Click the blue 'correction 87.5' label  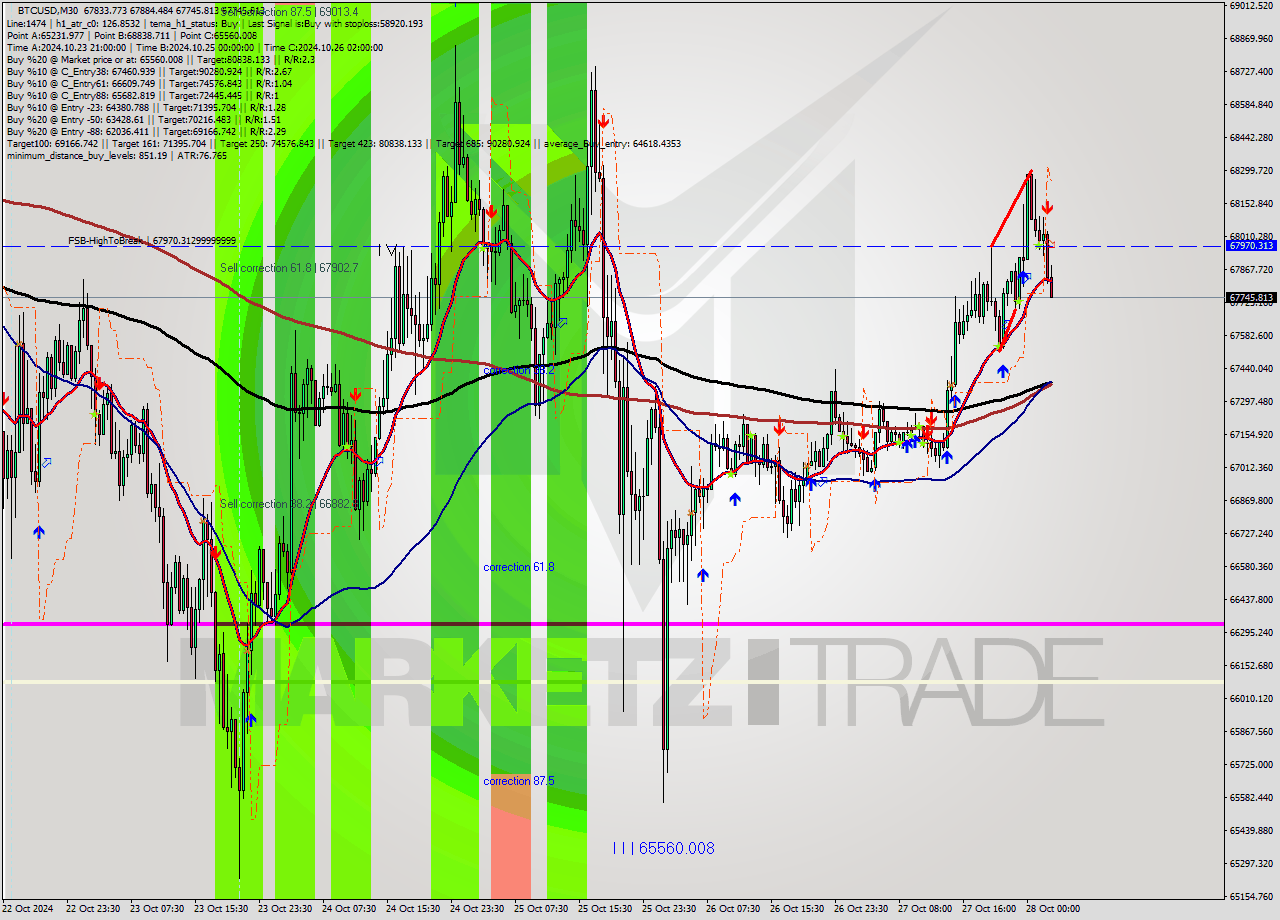pyautogui.click(x=518, y=781)
